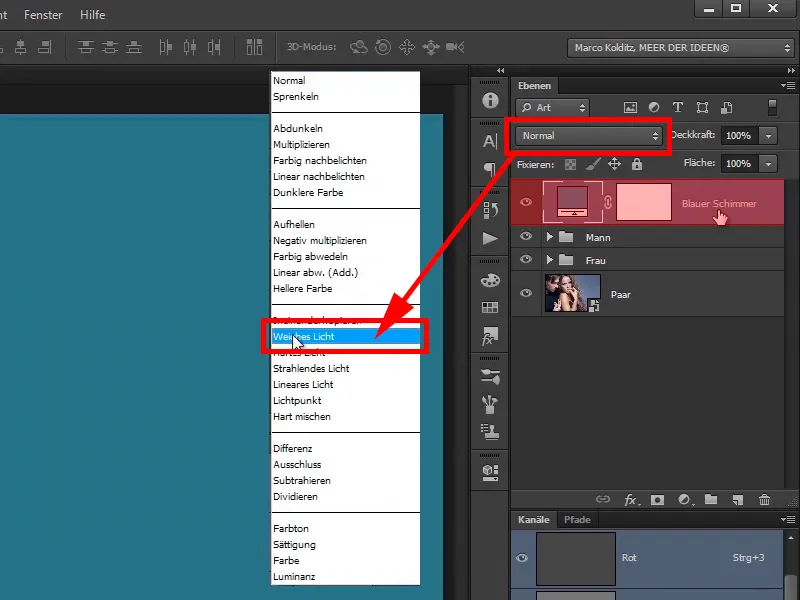Open the Fläche fill dropdown arrow
The height and width of the screenshot is (600, 800).
coord(768,164)
